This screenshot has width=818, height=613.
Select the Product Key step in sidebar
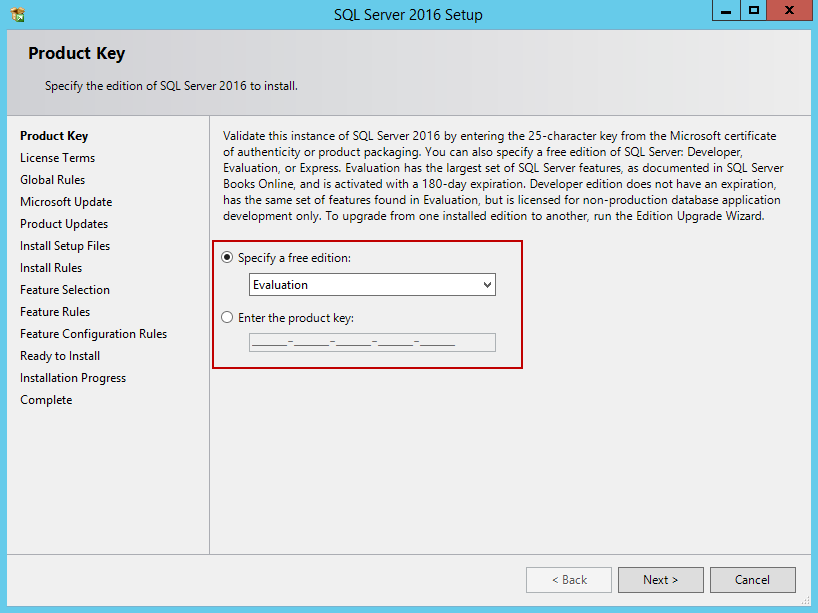pyautogui.click(x=54, y=136)
